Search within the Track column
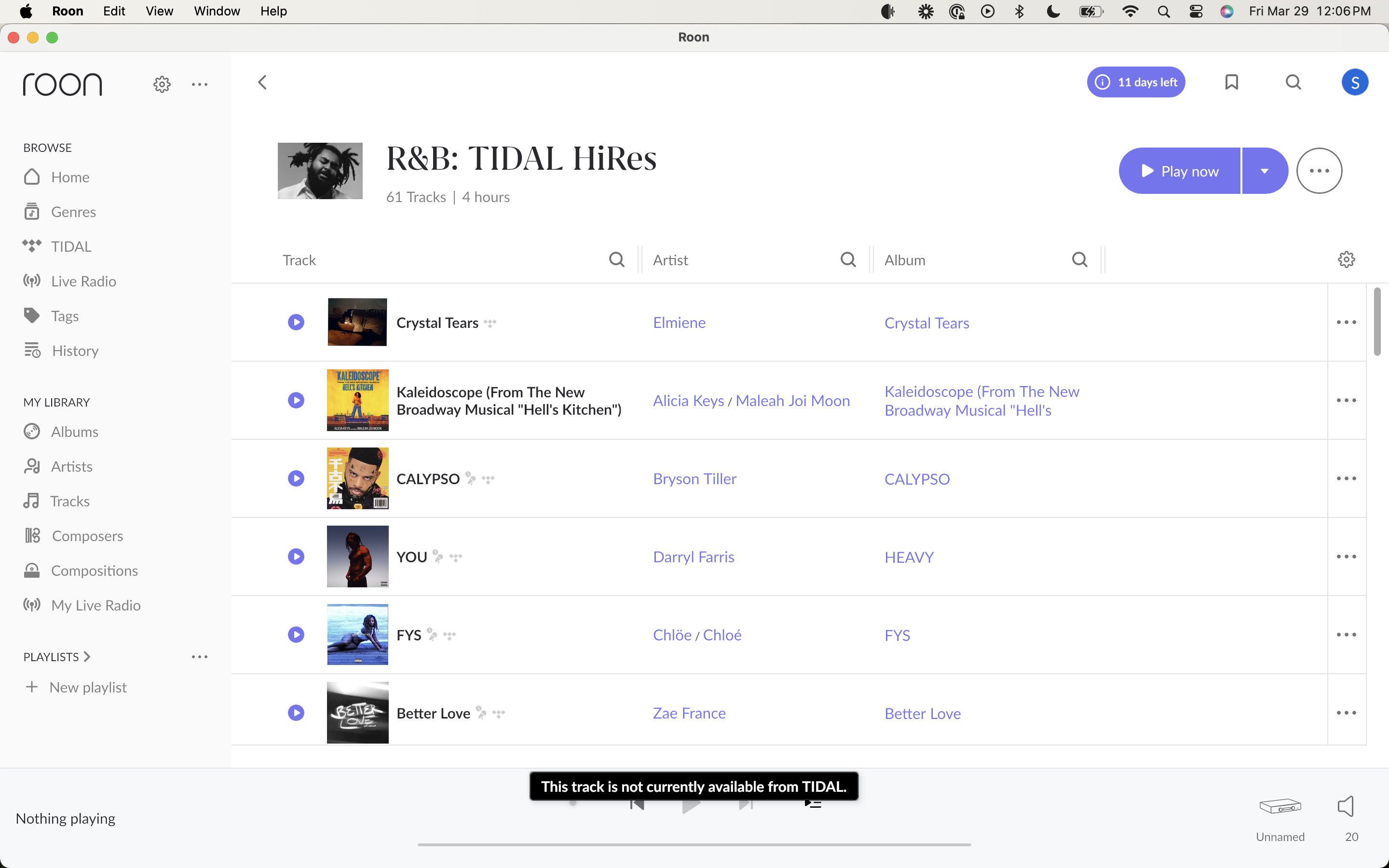This screenshot has width=1389, height=868. point(616,259)
